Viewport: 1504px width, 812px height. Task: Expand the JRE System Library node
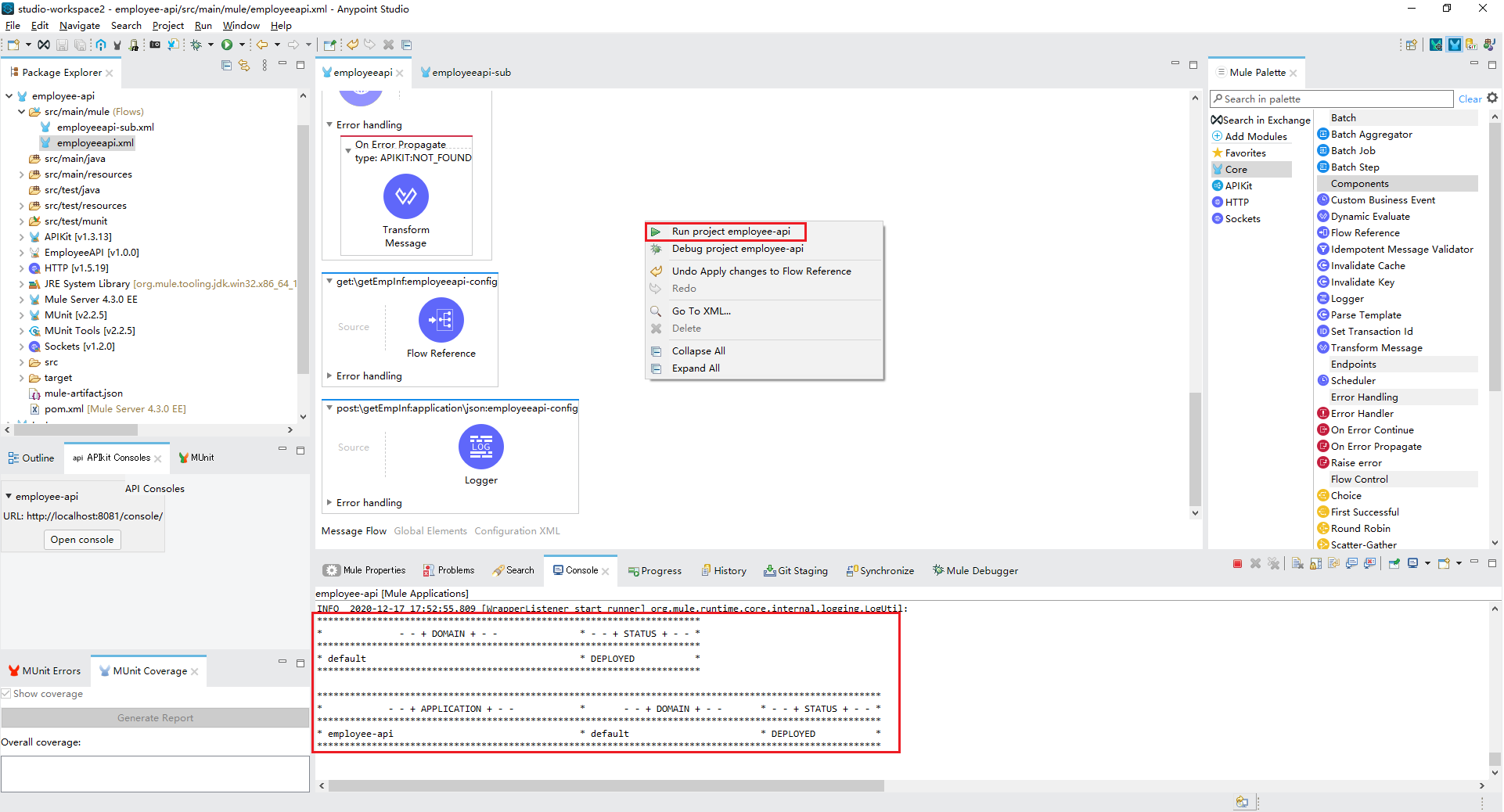point(21,284)
